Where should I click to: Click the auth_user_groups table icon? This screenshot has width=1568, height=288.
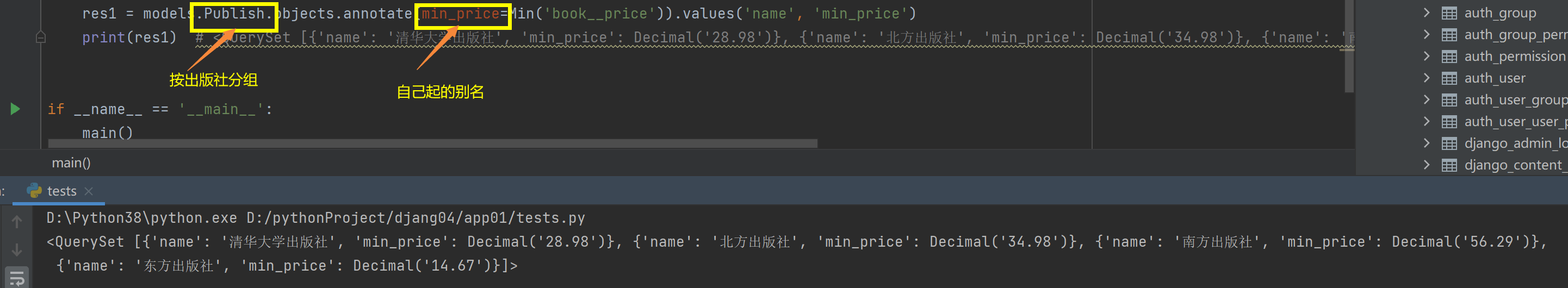coord(1449,100)
